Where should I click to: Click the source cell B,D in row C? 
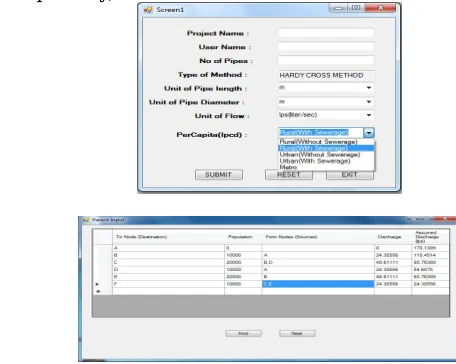coord(318,262)
